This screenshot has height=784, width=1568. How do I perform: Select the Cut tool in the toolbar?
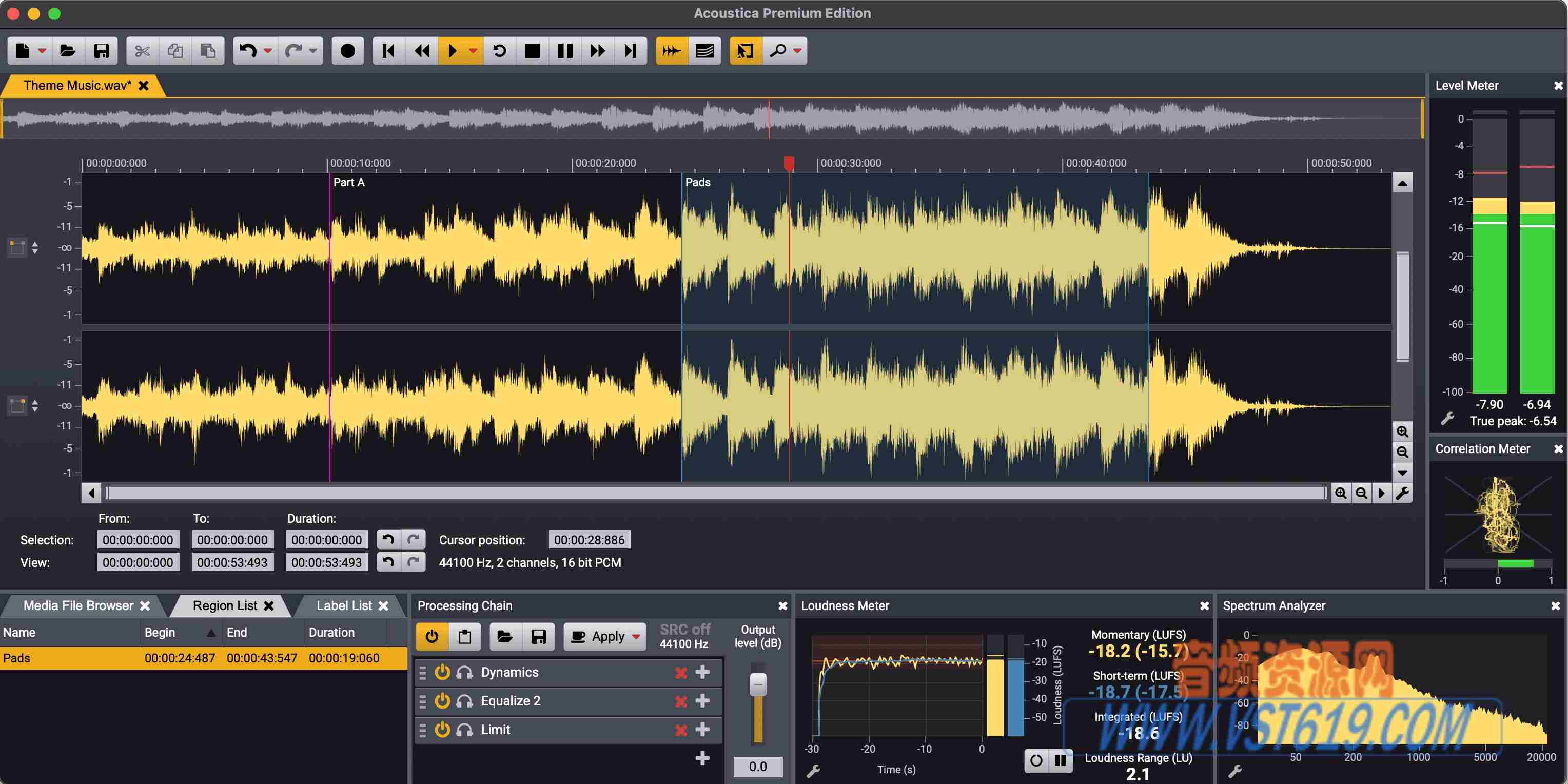pos(144,50)
